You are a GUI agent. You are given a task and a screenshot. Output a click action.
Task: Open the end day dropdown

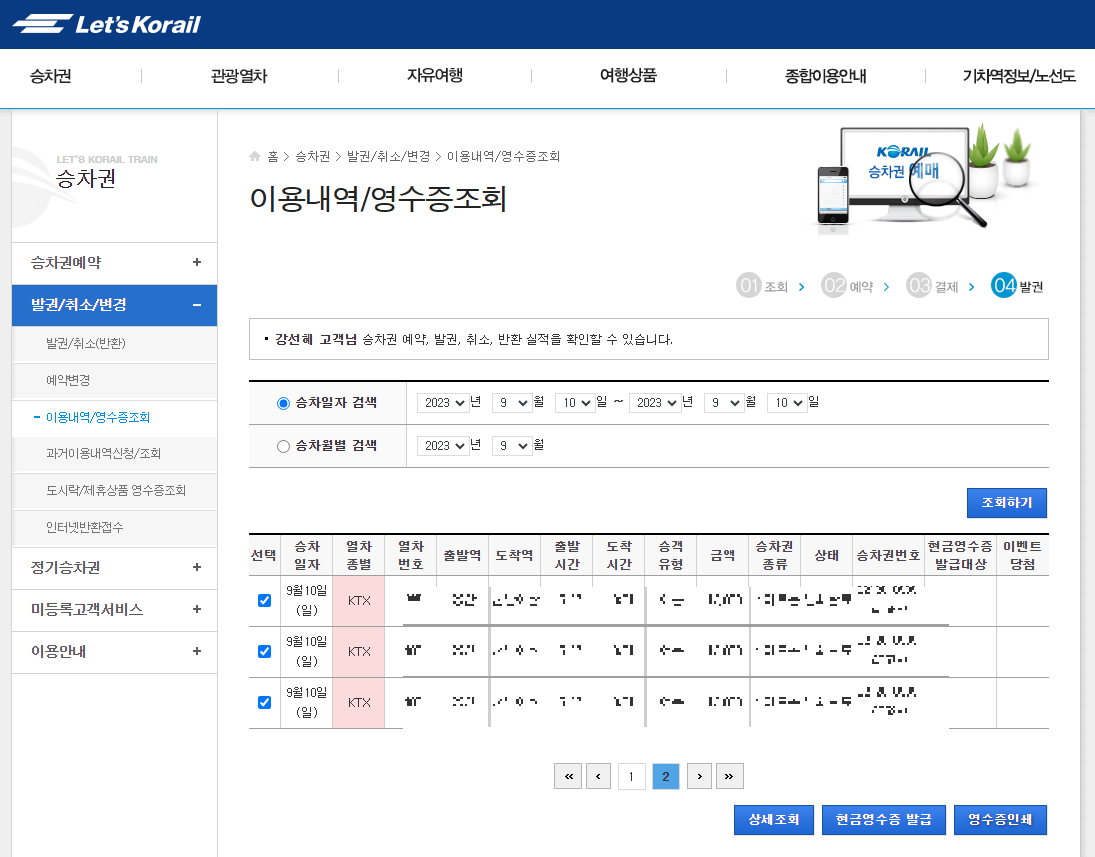(x=787, y=403)
